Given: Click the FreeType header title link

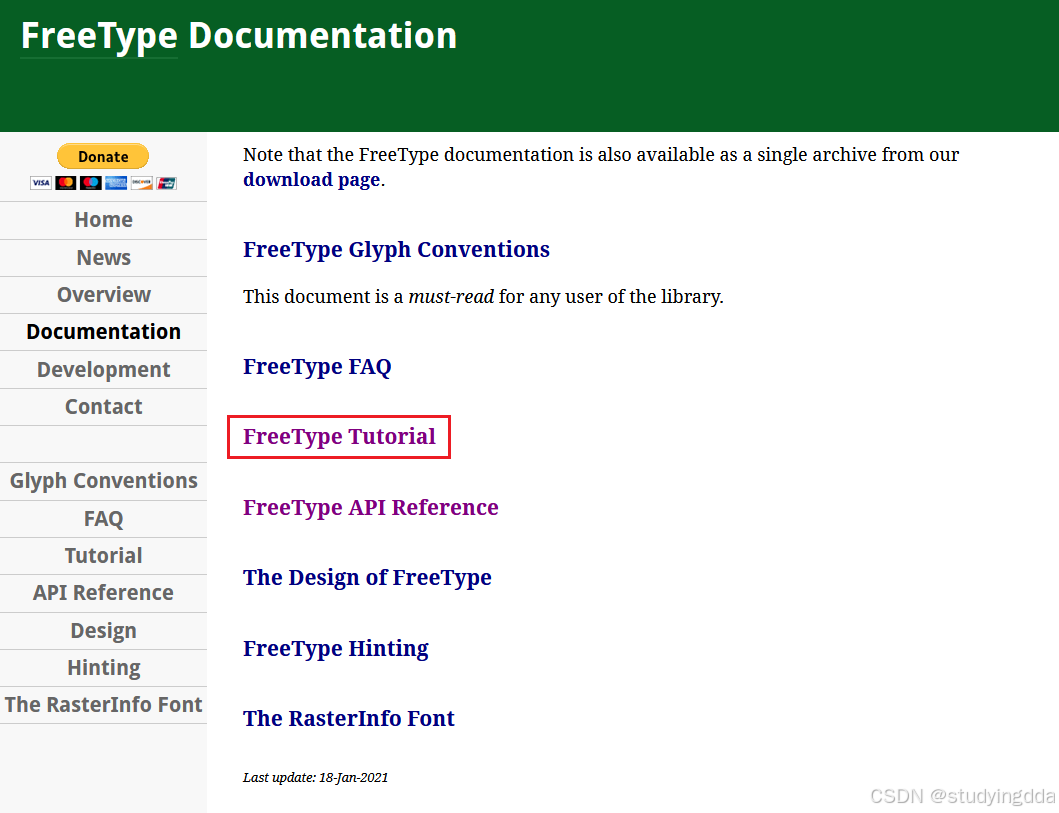Looking at the screenshot, I should pyautogui.click(x=99, y=36).
